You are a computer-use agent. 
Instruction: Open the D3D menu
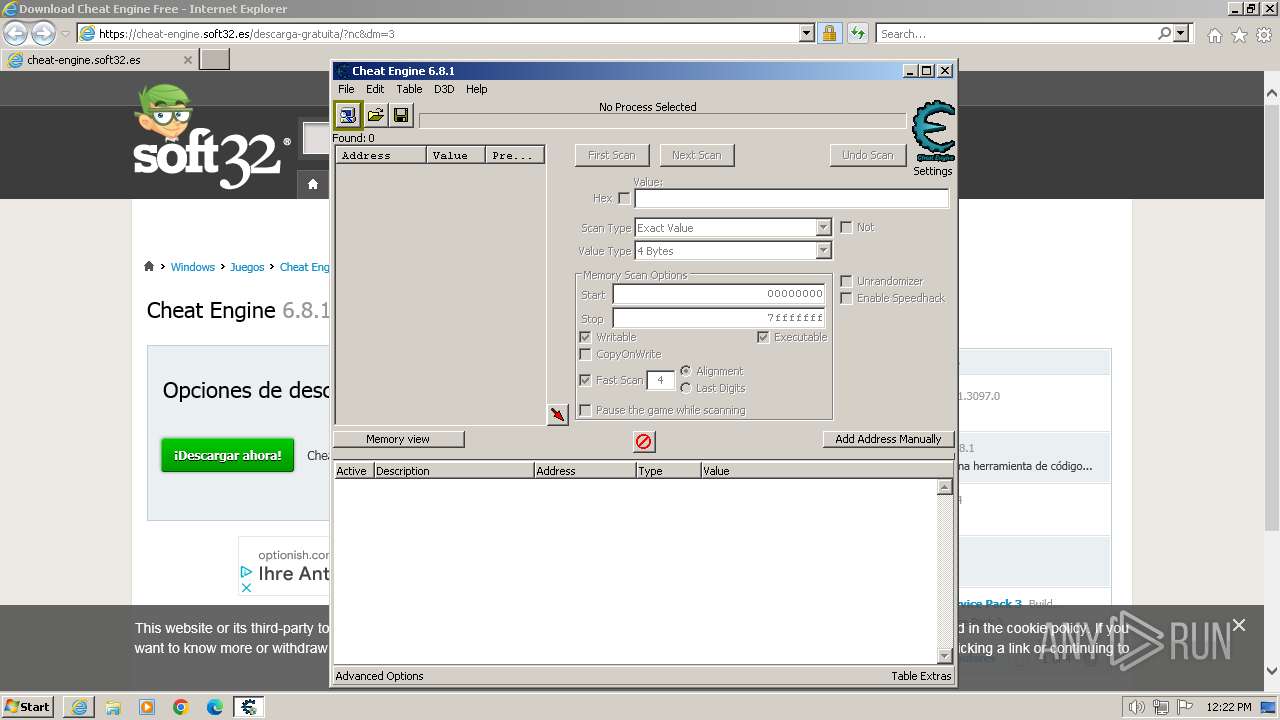tap(444, 89)
